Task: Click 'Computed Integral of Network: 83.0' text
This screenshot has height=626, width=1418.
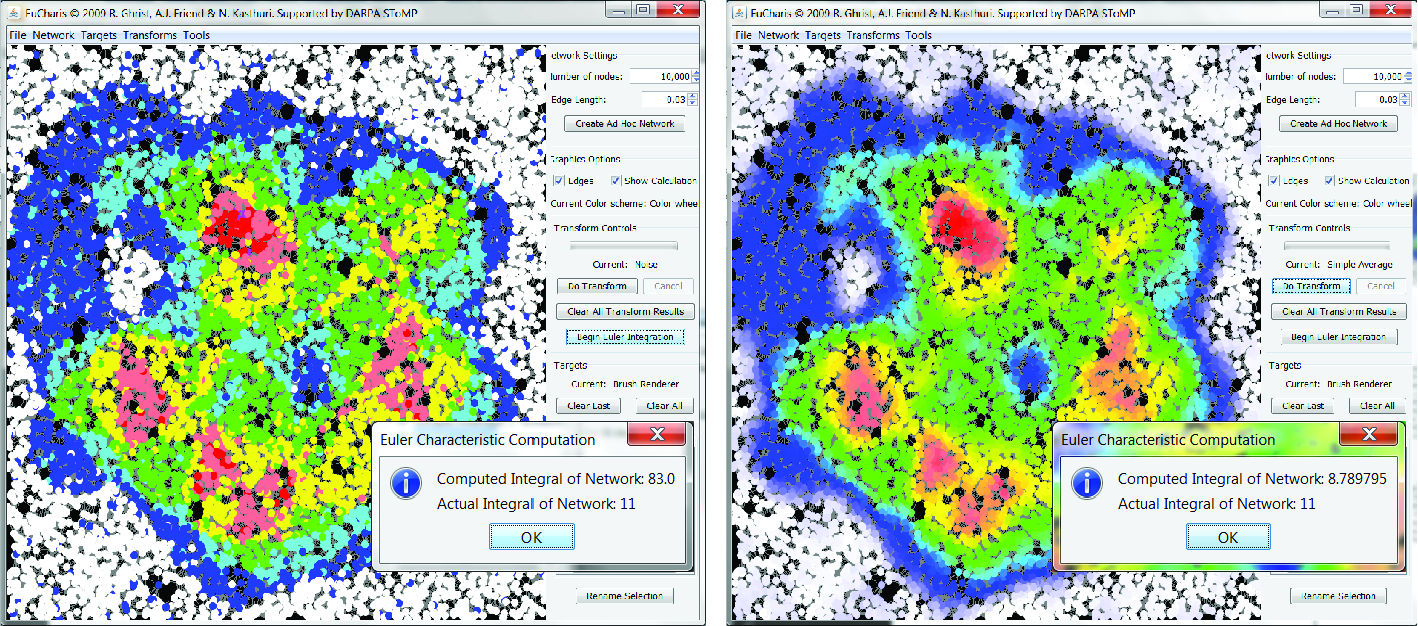Action: click(556, 479)
